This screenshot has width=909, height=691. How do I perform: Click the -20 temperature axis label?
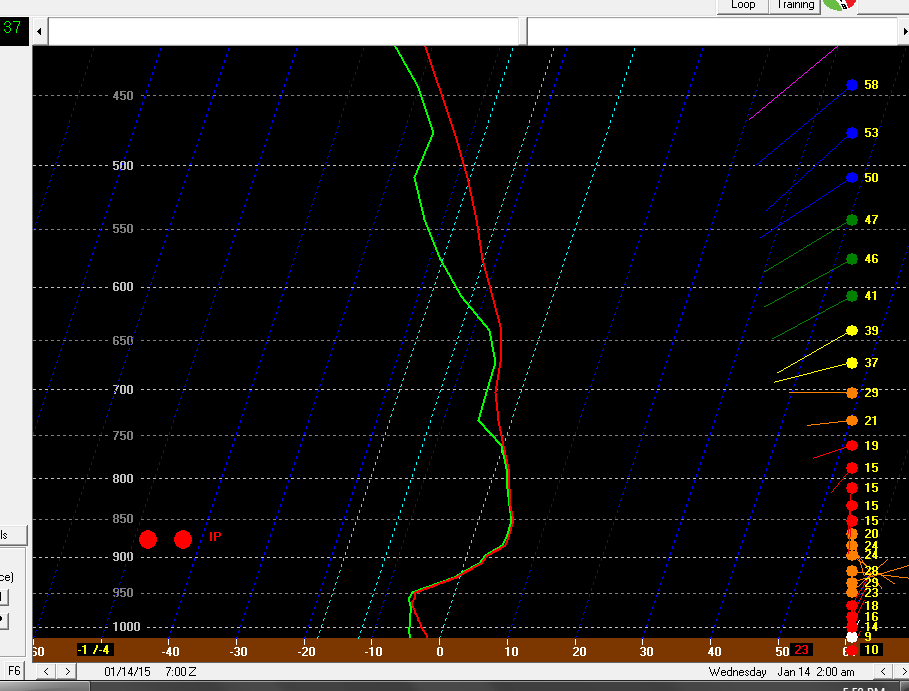(306, 652)
